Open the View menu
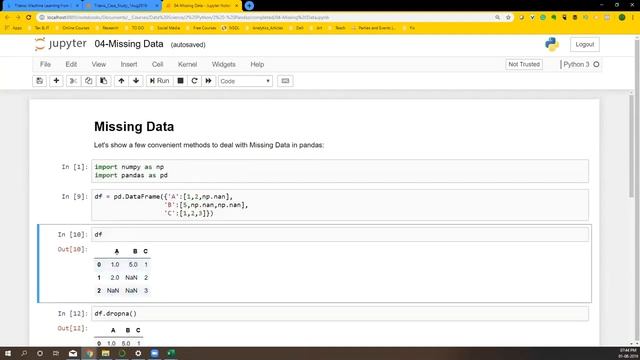Image resolution: width=640 pixels, height=360 pixels. pyautogui.click(x=98, y=64)
